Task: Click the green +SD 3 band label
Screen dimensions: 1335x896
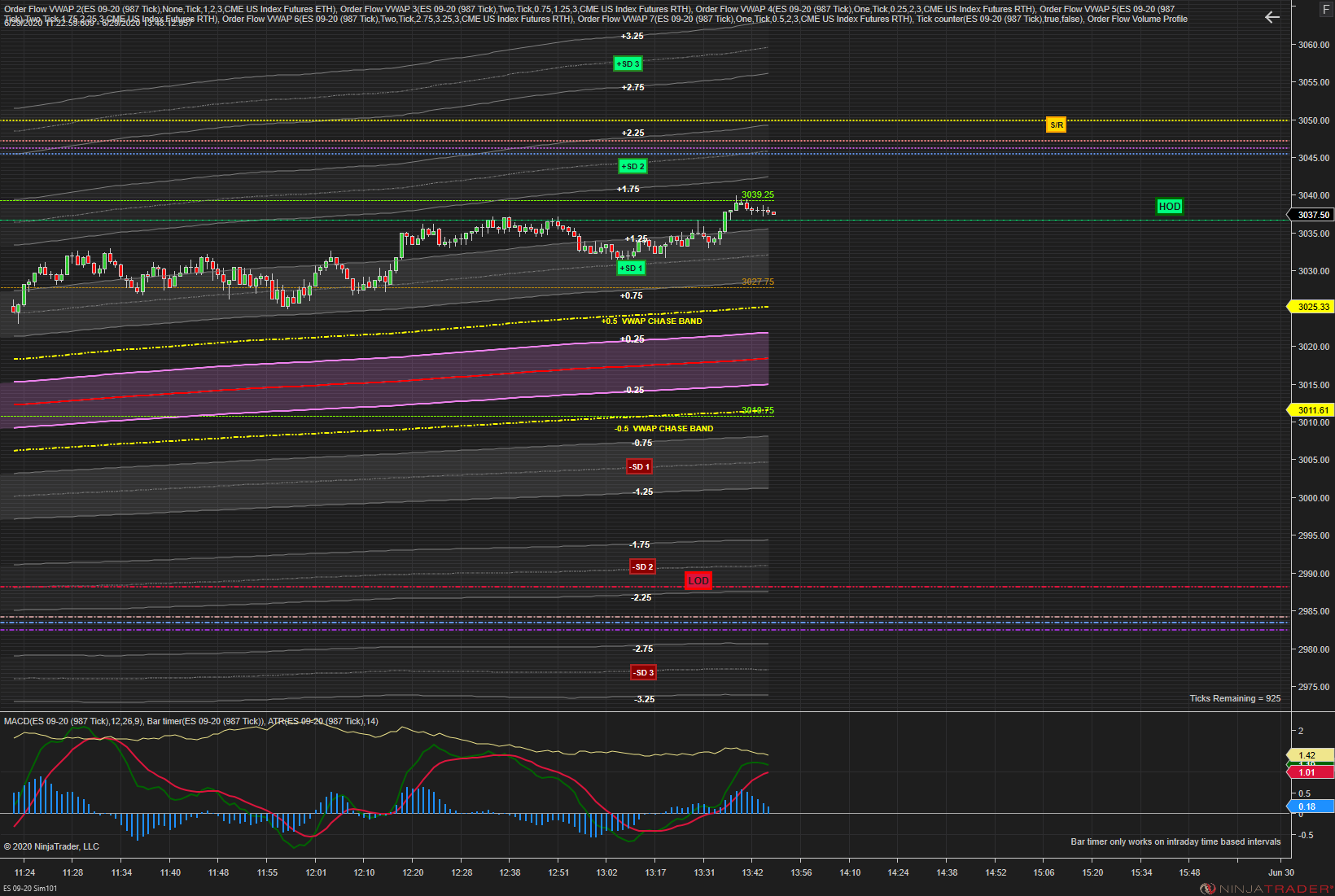Action: pyautogui.click(x=628, y=63)
